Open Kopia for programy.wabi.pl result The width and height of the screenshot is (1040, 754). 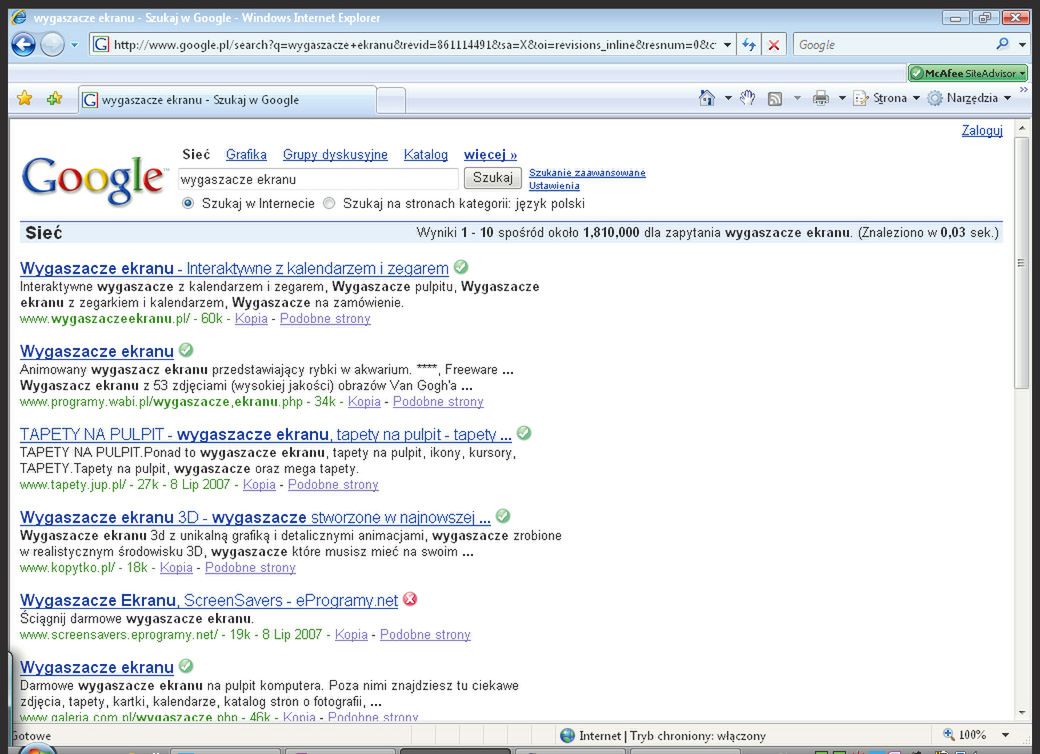(x=364, y=401)
